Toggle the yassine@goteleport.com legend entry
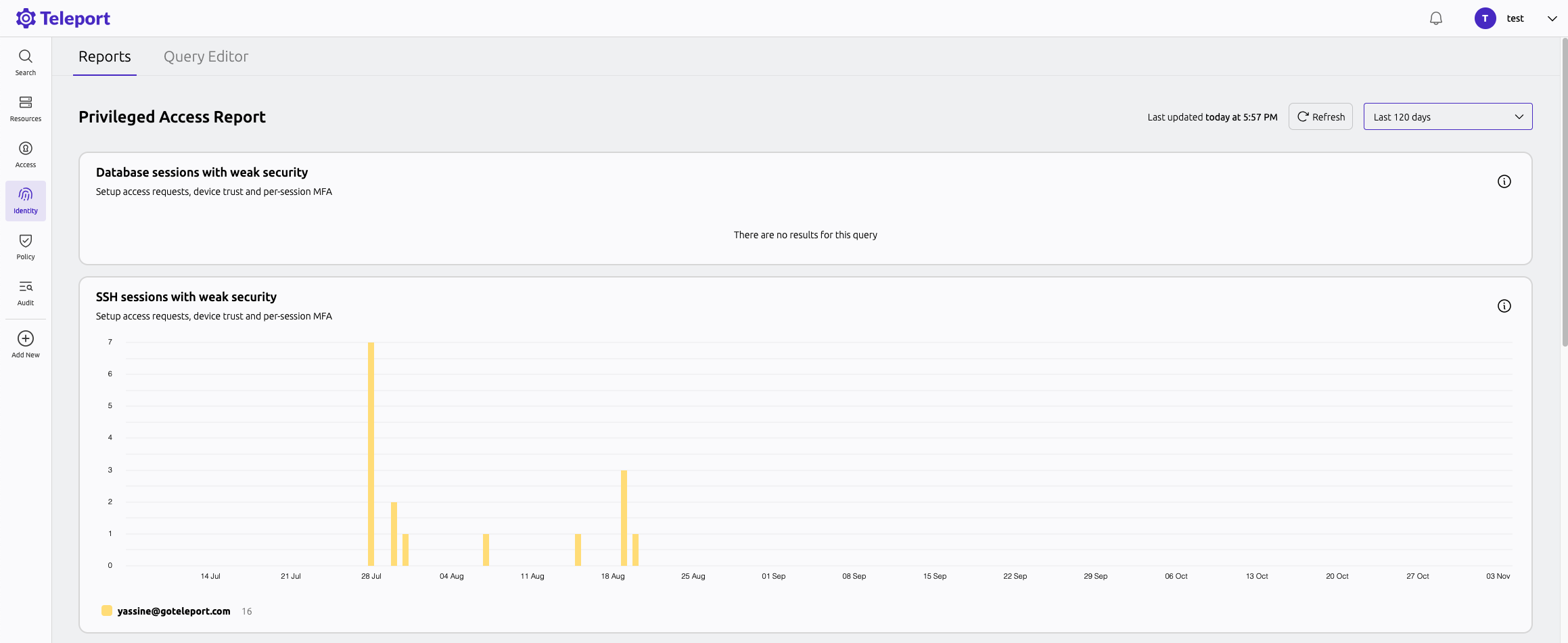Viewport: 1568px width, 643px height. coord(173,611)
